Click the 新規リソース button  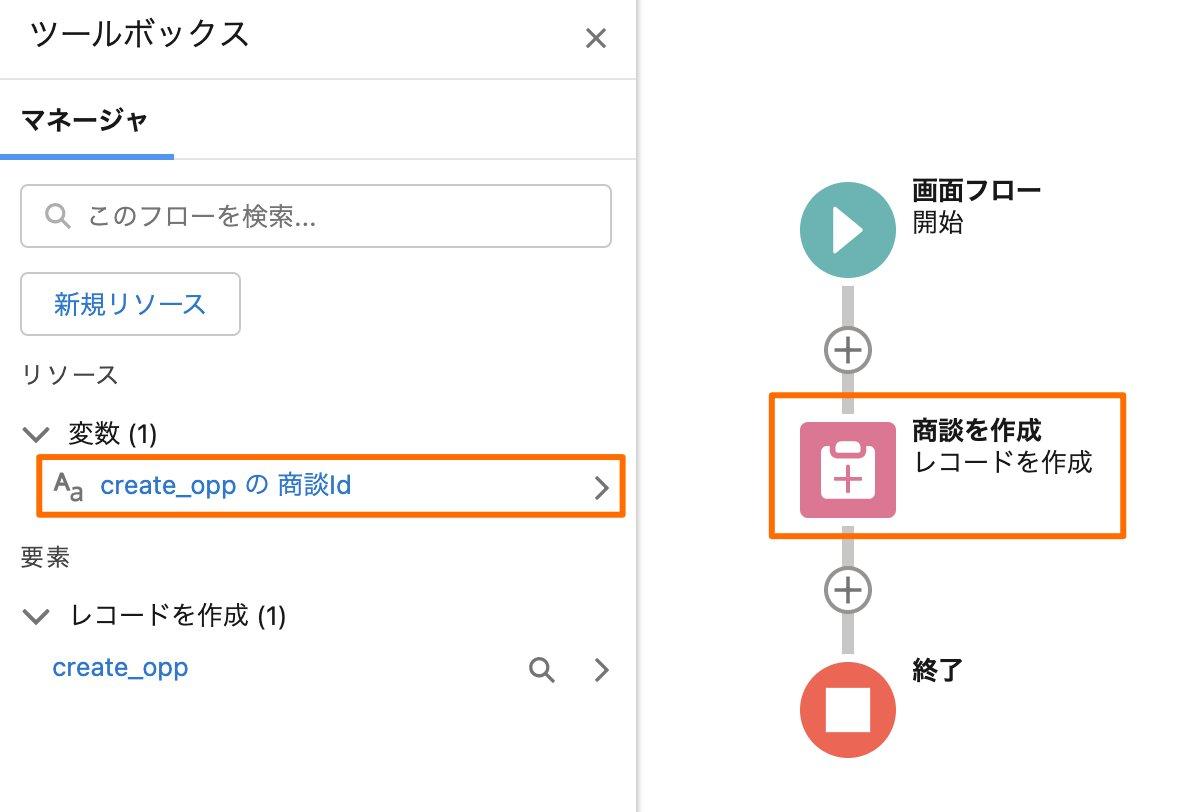(130, 304)
